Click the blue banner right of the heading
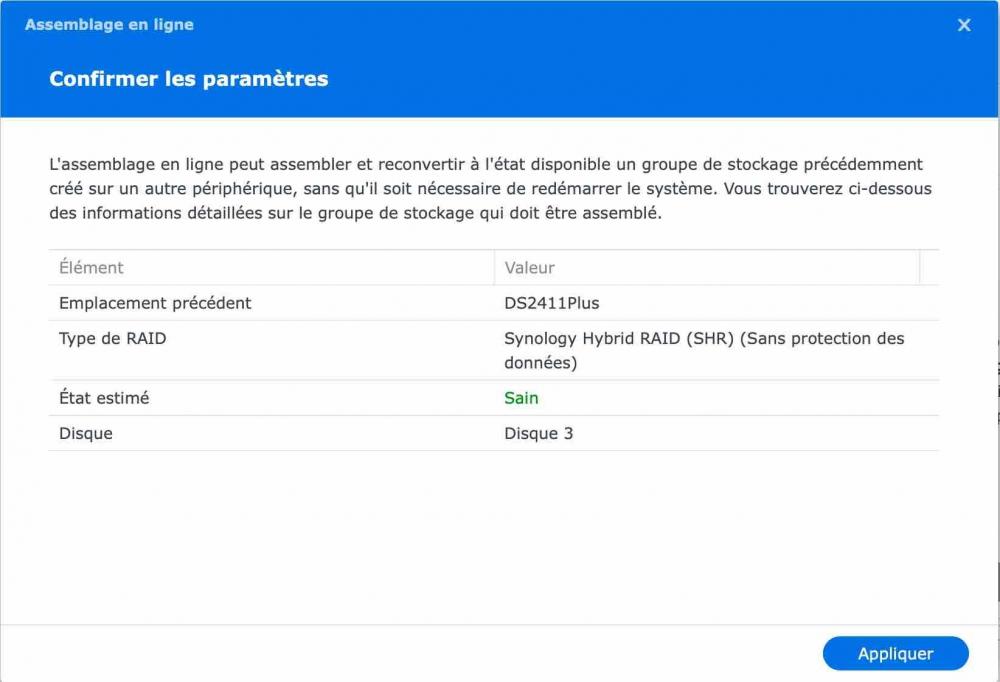1000x682 pixels. [650, 79]
